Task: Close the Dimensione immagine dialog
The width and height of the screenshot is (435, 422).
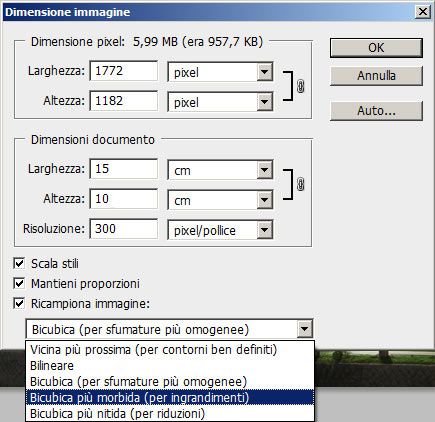Action: pos(422,12)
